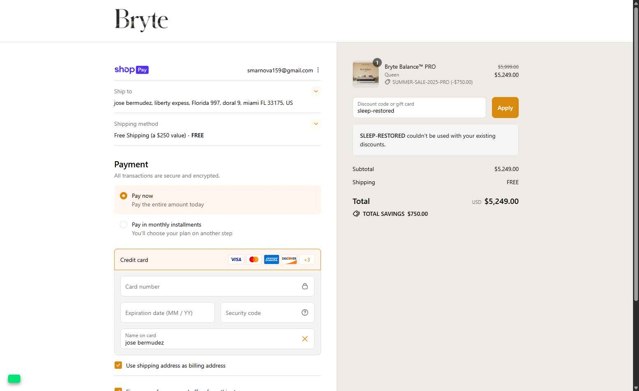Click the green chat widget button
The height and width of the screenshot is (391, 639).
pyautogui.click(x=14, y=379)
